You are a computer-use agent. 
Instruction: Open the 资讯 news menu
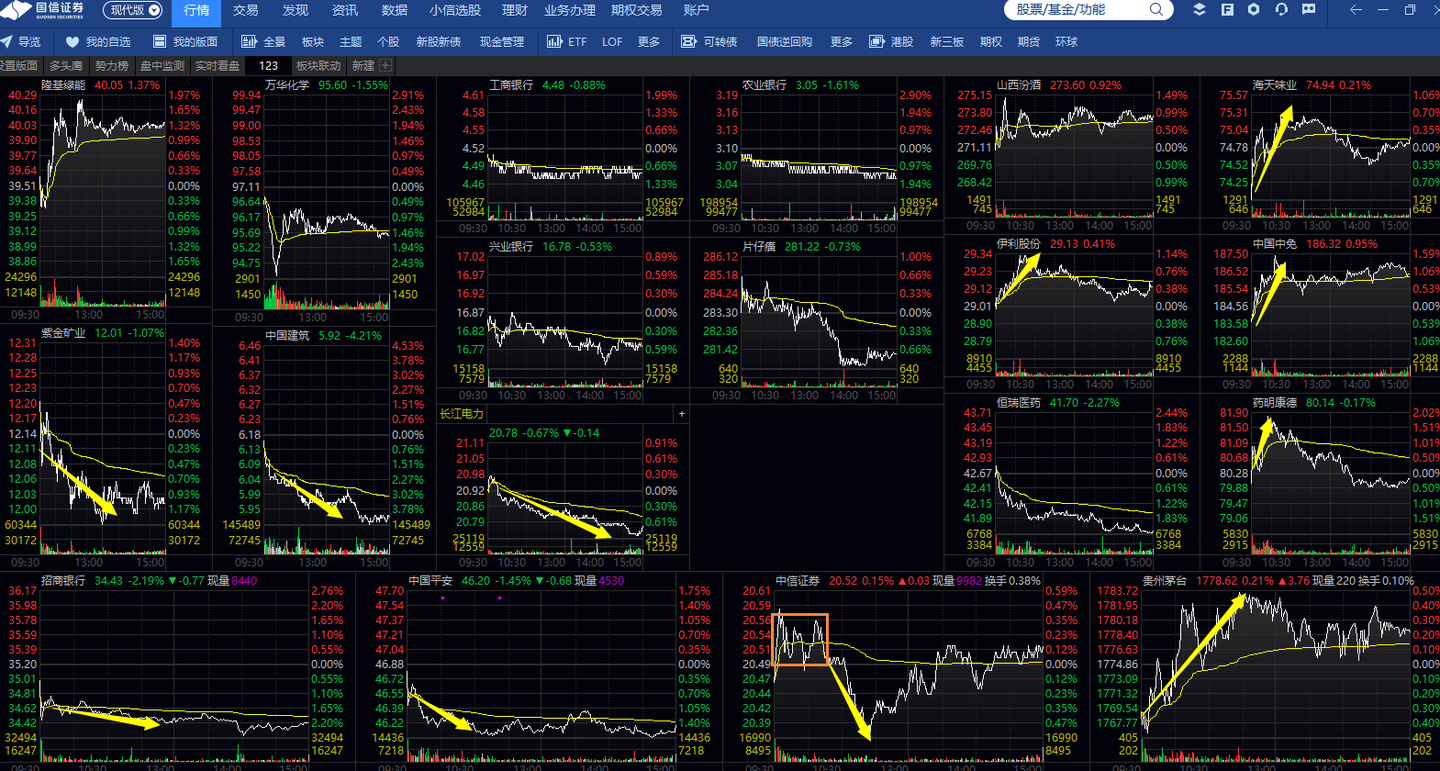pyautogui.click(x=345, y=10)
